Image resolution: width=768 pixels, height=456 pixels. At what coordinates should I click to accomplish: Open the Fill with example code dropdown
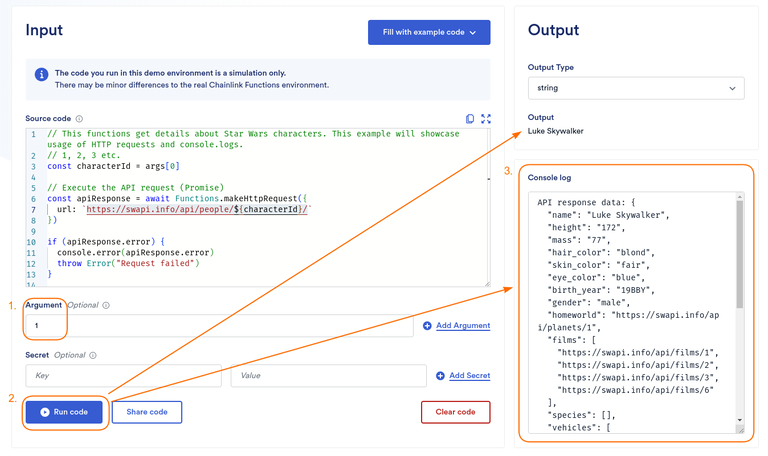pyautogui.click(x=429, y=32)
